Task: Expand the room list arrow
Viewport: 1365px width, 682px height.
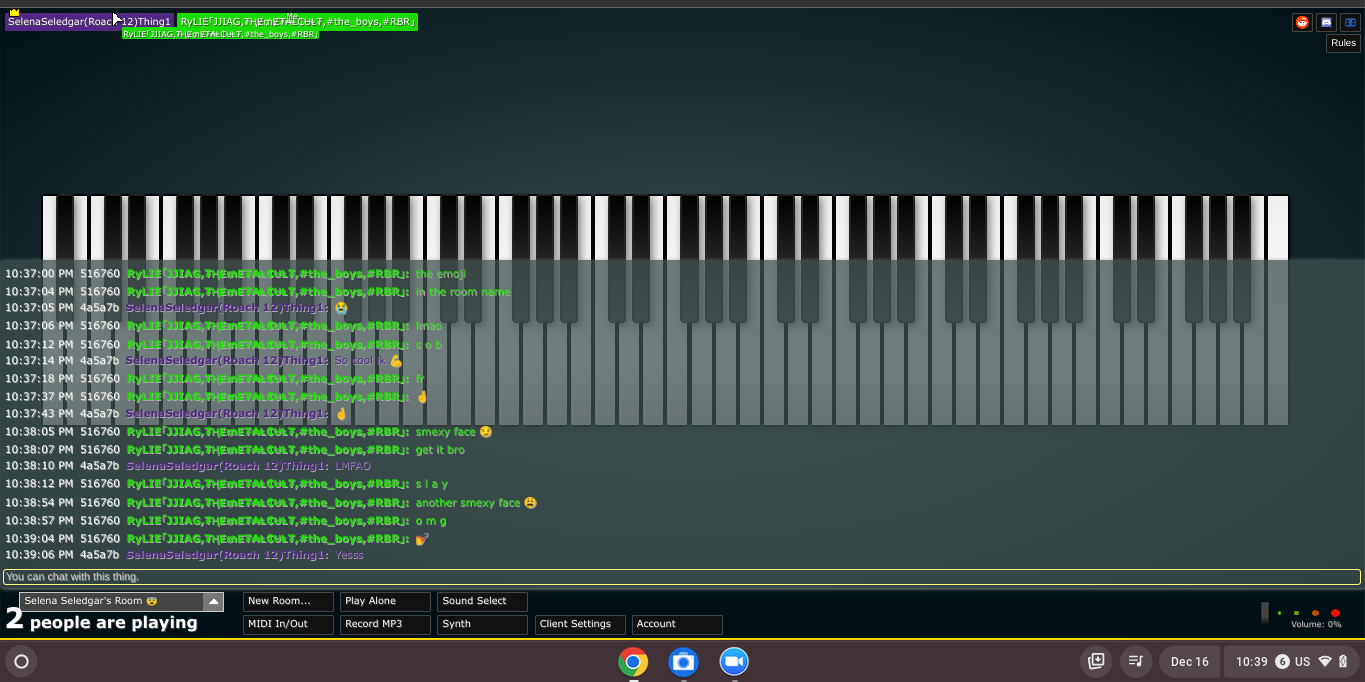Action: click(x=213, y=602)
